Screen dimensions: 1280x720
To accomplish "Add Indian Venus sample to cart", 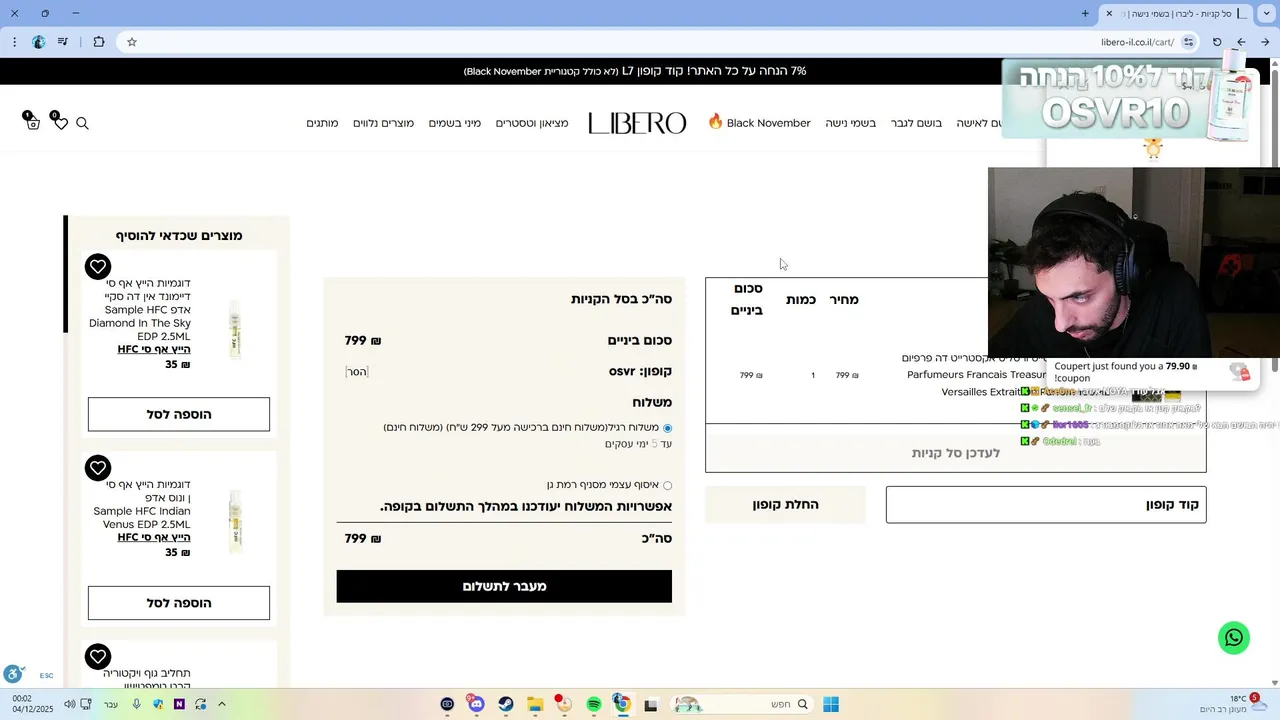I will (x=179, y=603).
